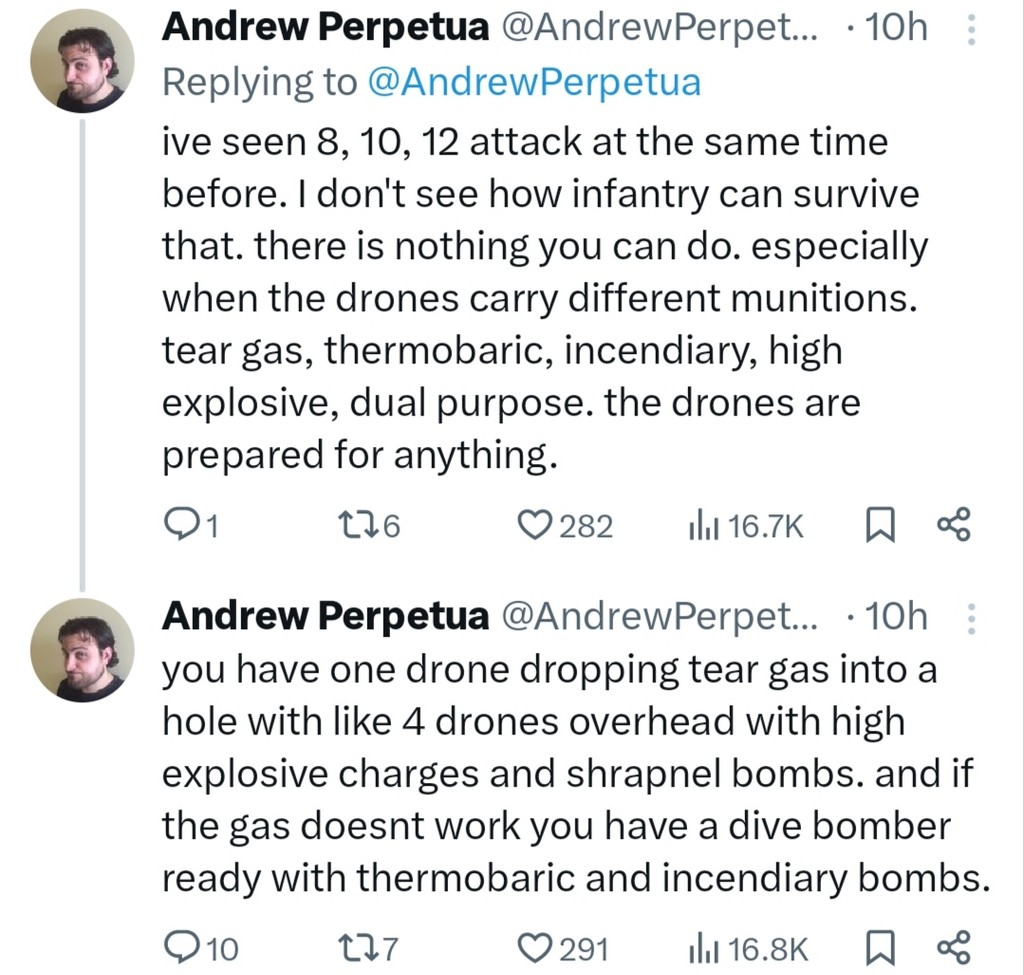This screenshot has height=975, width=1024.
Task: Open Andrew Perpetua's name on second tweet
Action: tap(325, 618)
